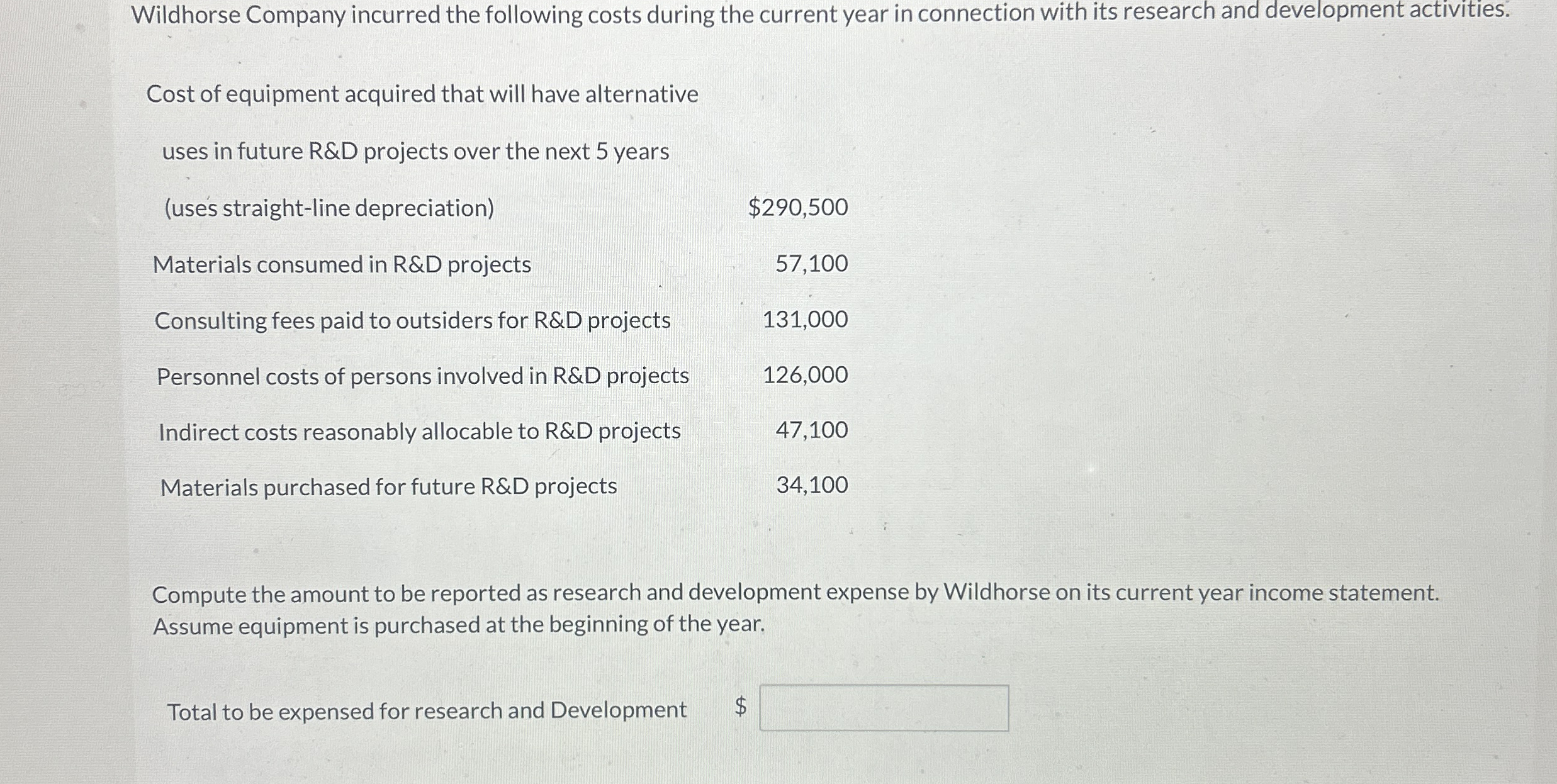Screen dimensions: 1557x784
Task: Click Materials purchased for future R&D projects
Action: tap(388, 486)
